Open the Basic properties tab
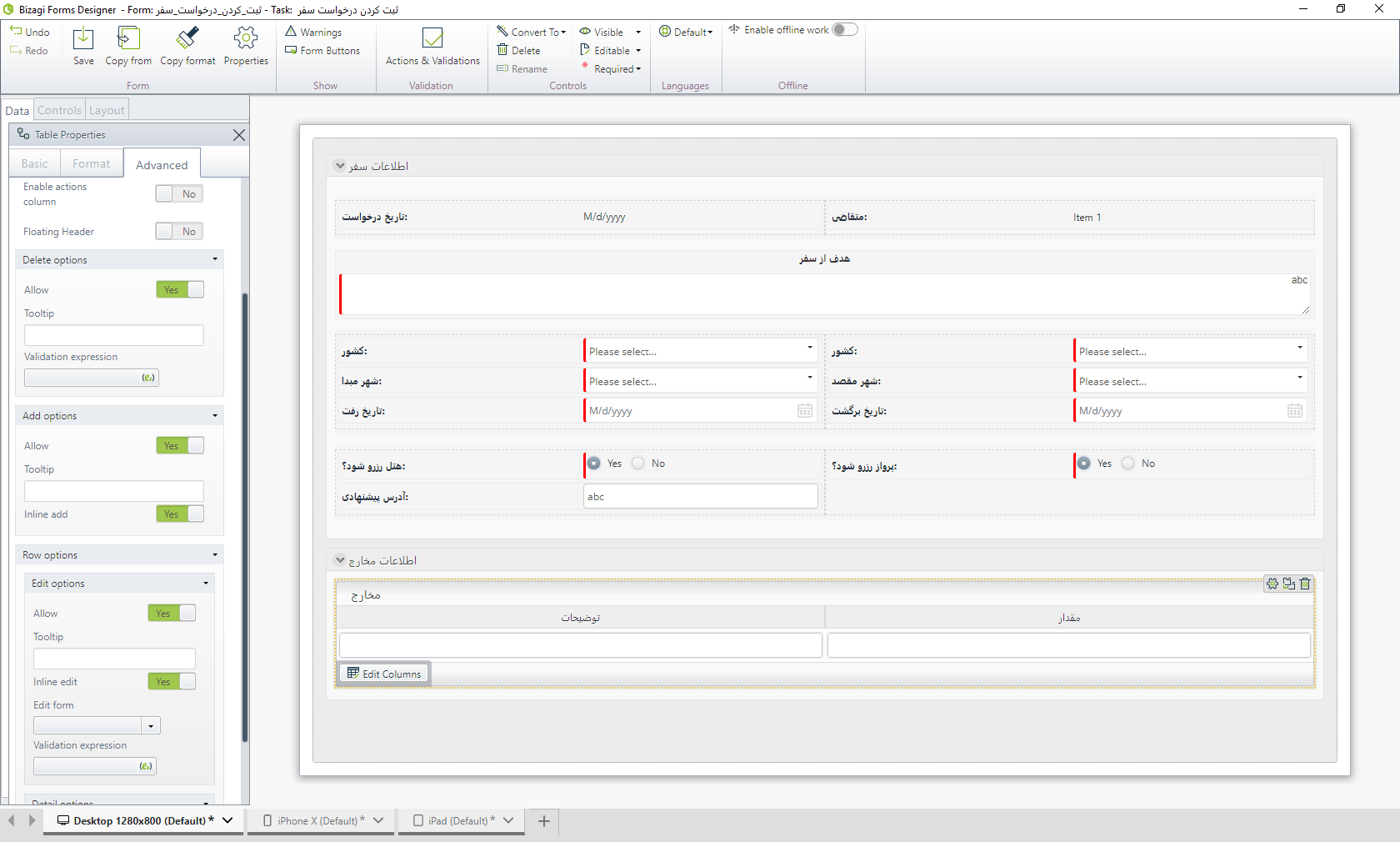 35,163
